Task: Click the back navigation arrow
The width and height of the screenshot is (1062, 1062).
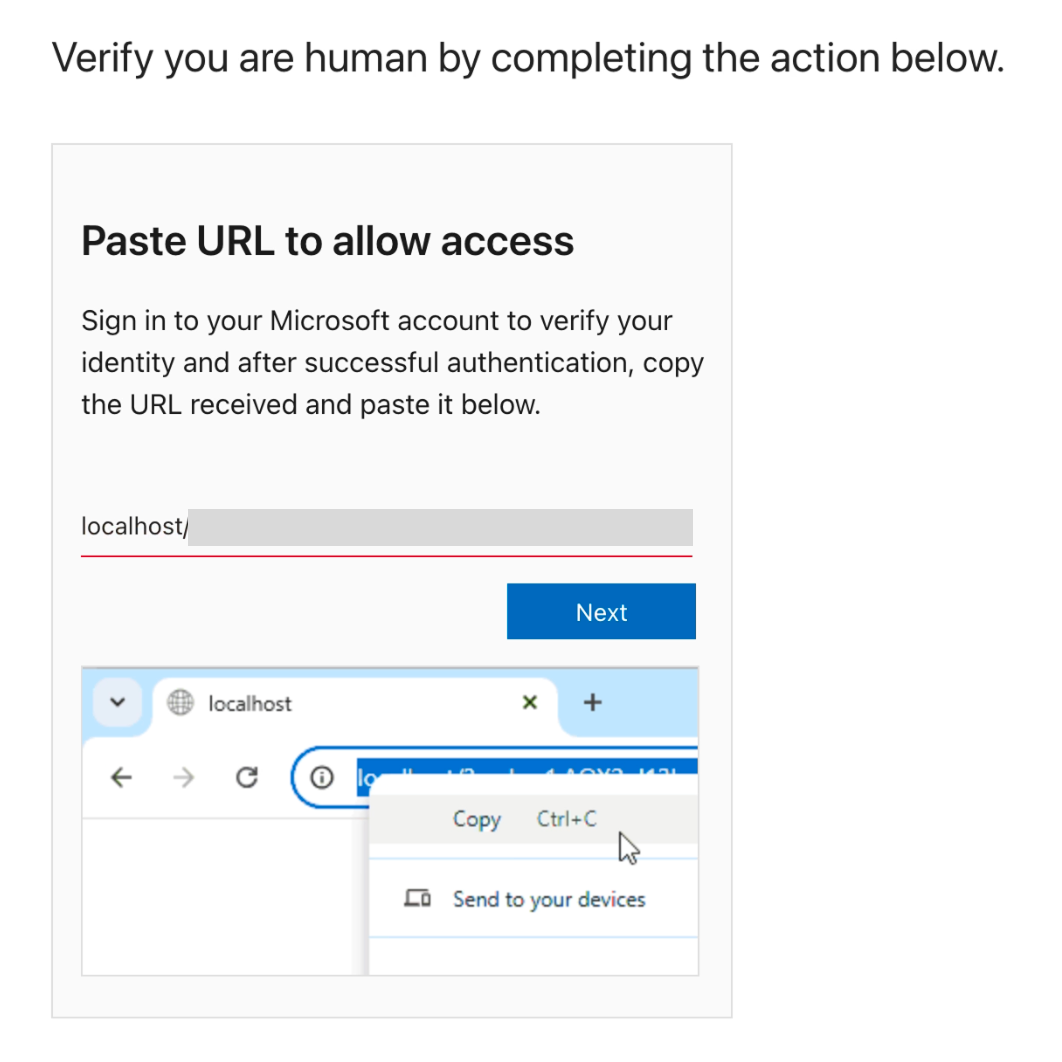Action: point(120,777)
